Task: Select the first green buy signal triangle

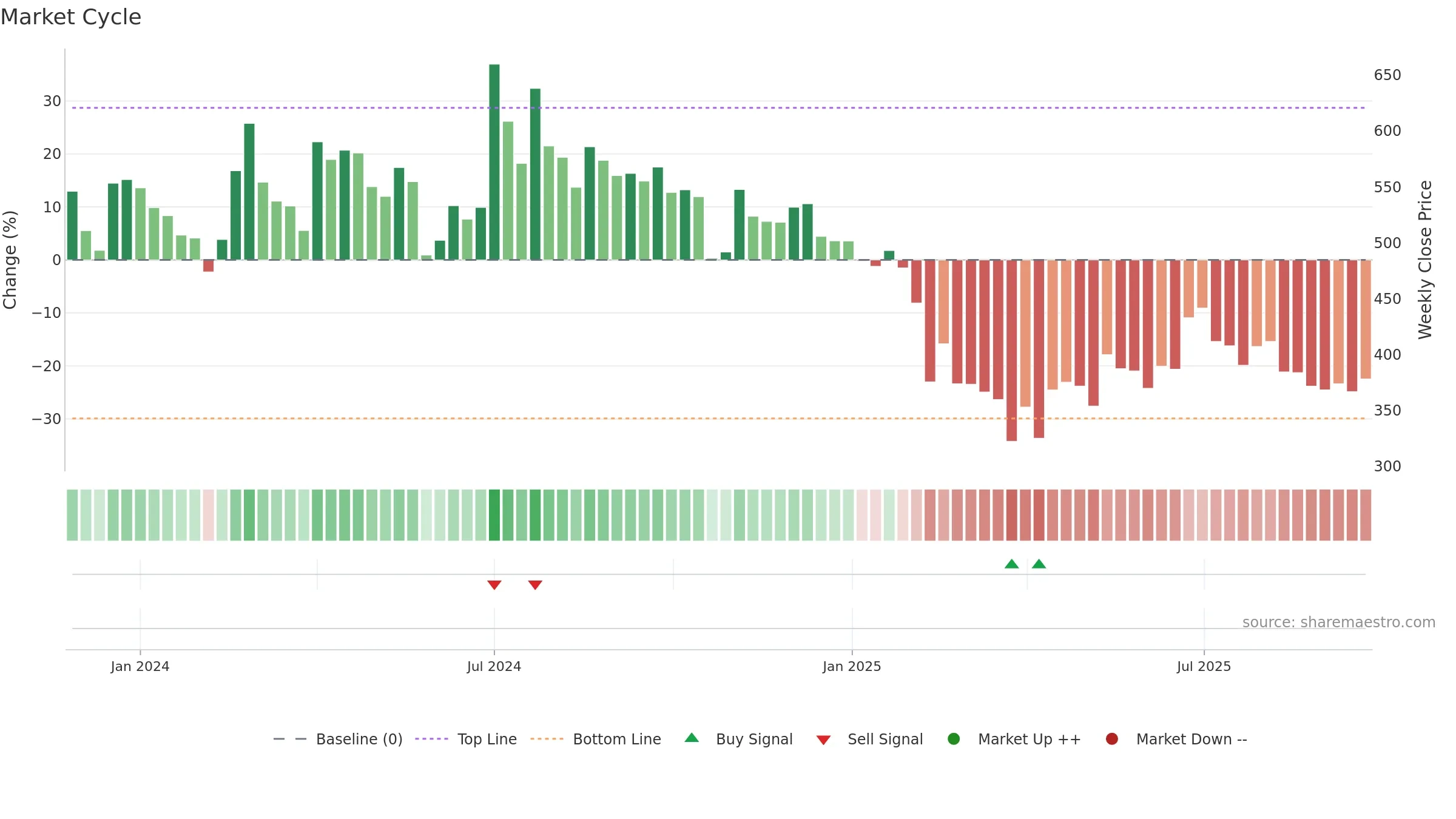Action: click(1011, 564)
